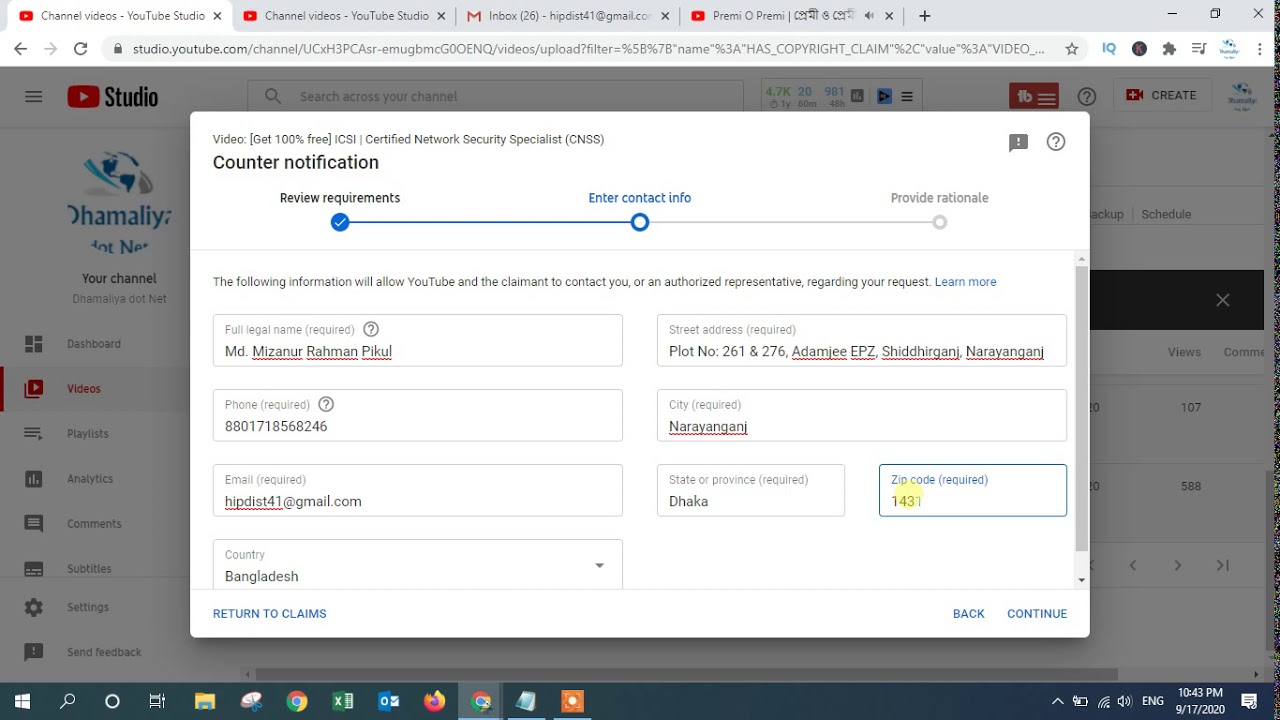The width and height of the screenshot is (1280, 720).
Task: Click the blue play icon in stats widget
Action: pos(884,96)
